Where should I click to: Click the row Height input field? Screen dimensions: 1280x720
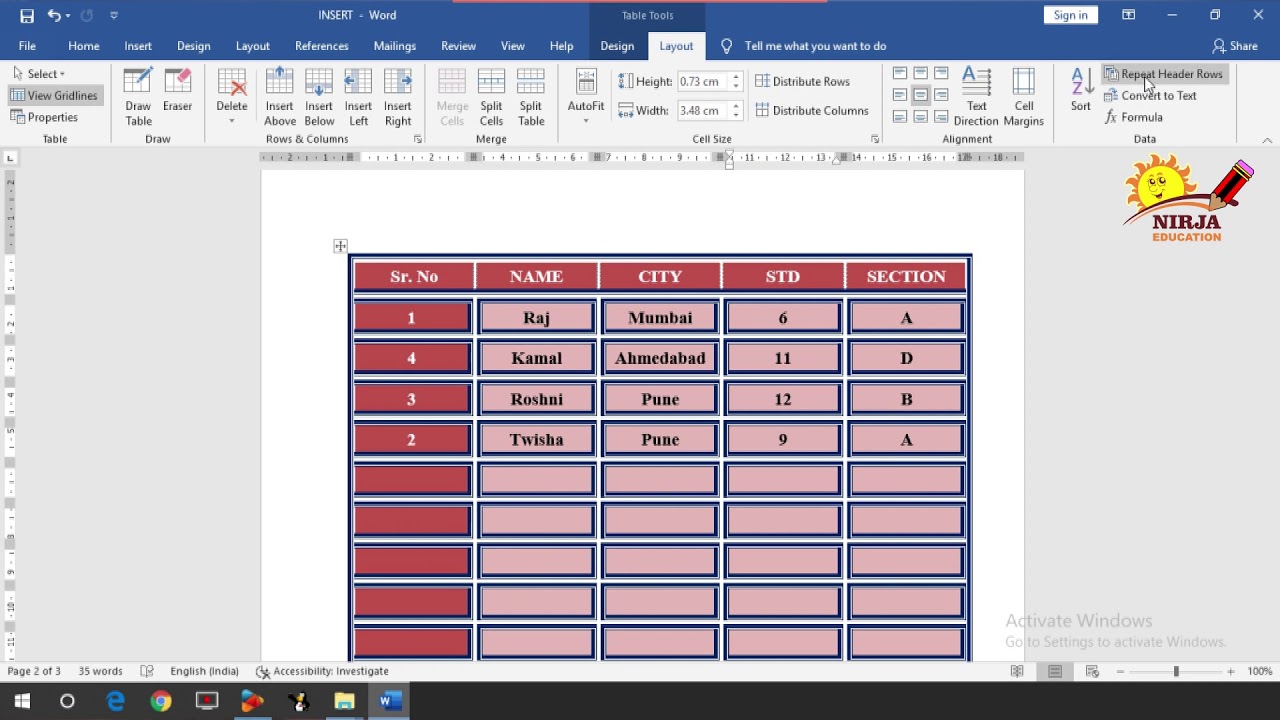[702, 82]
